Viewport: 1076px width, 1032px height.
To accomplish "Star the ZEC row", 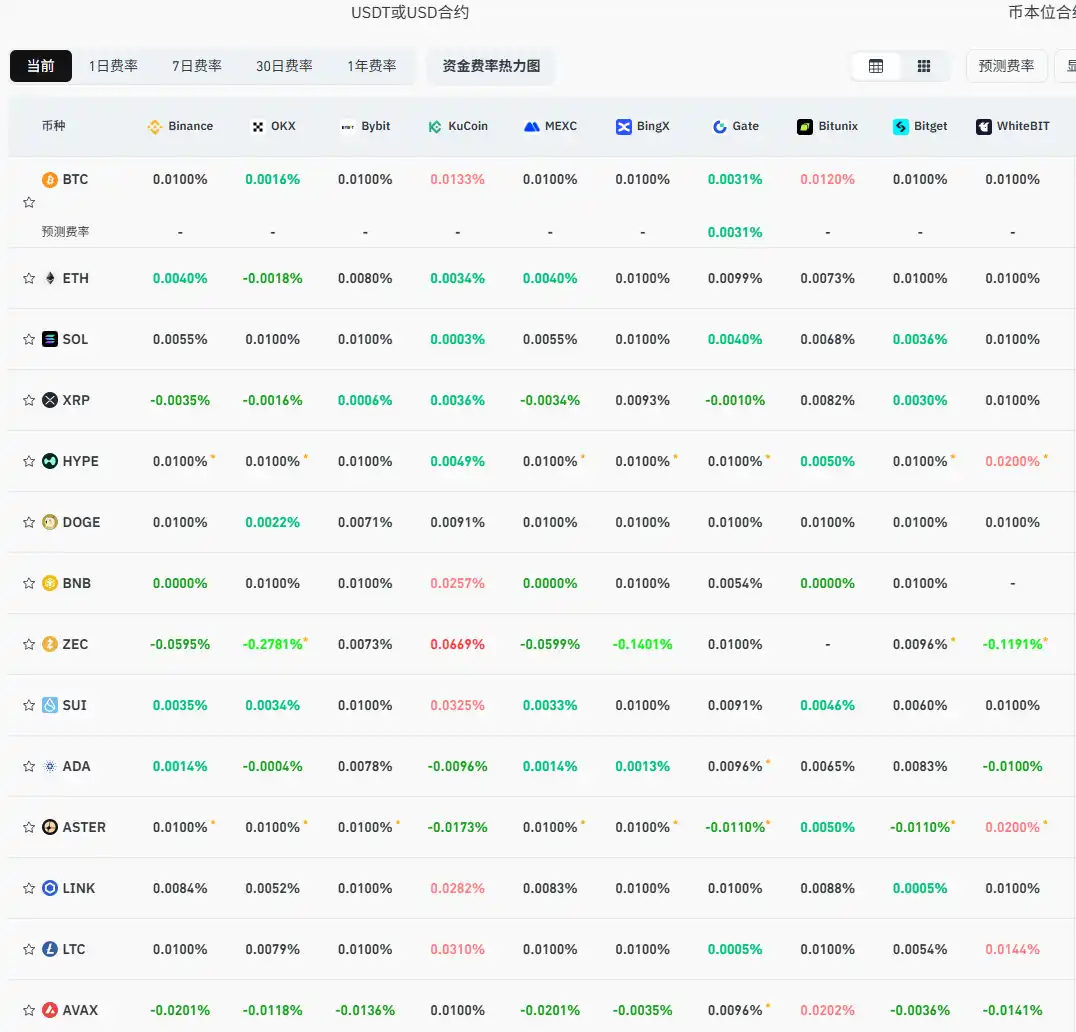I will (29, 645).
